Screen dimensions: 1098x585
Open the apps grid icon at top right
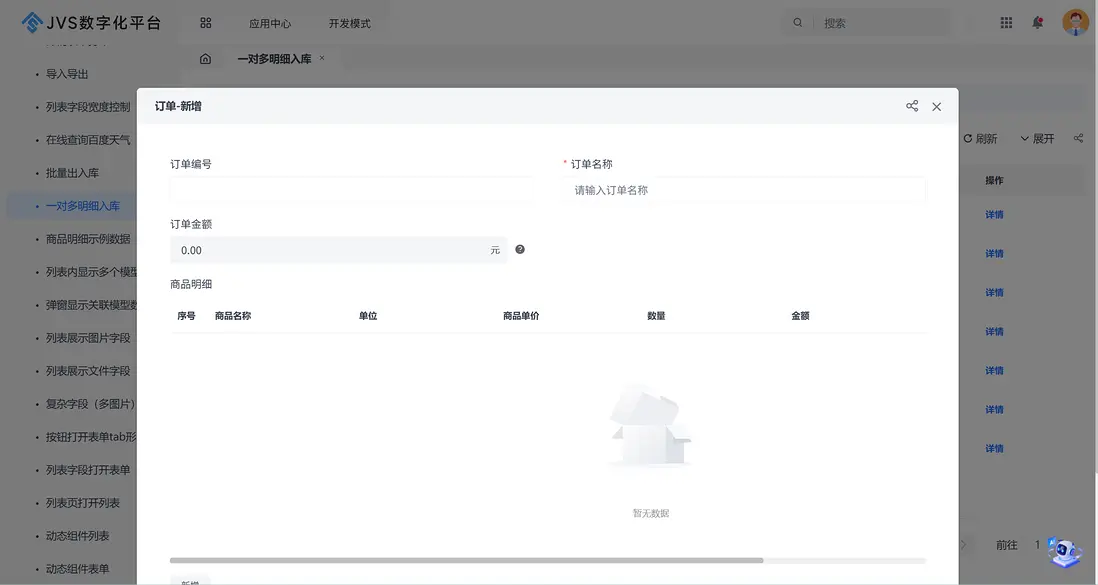(1006, 23)
